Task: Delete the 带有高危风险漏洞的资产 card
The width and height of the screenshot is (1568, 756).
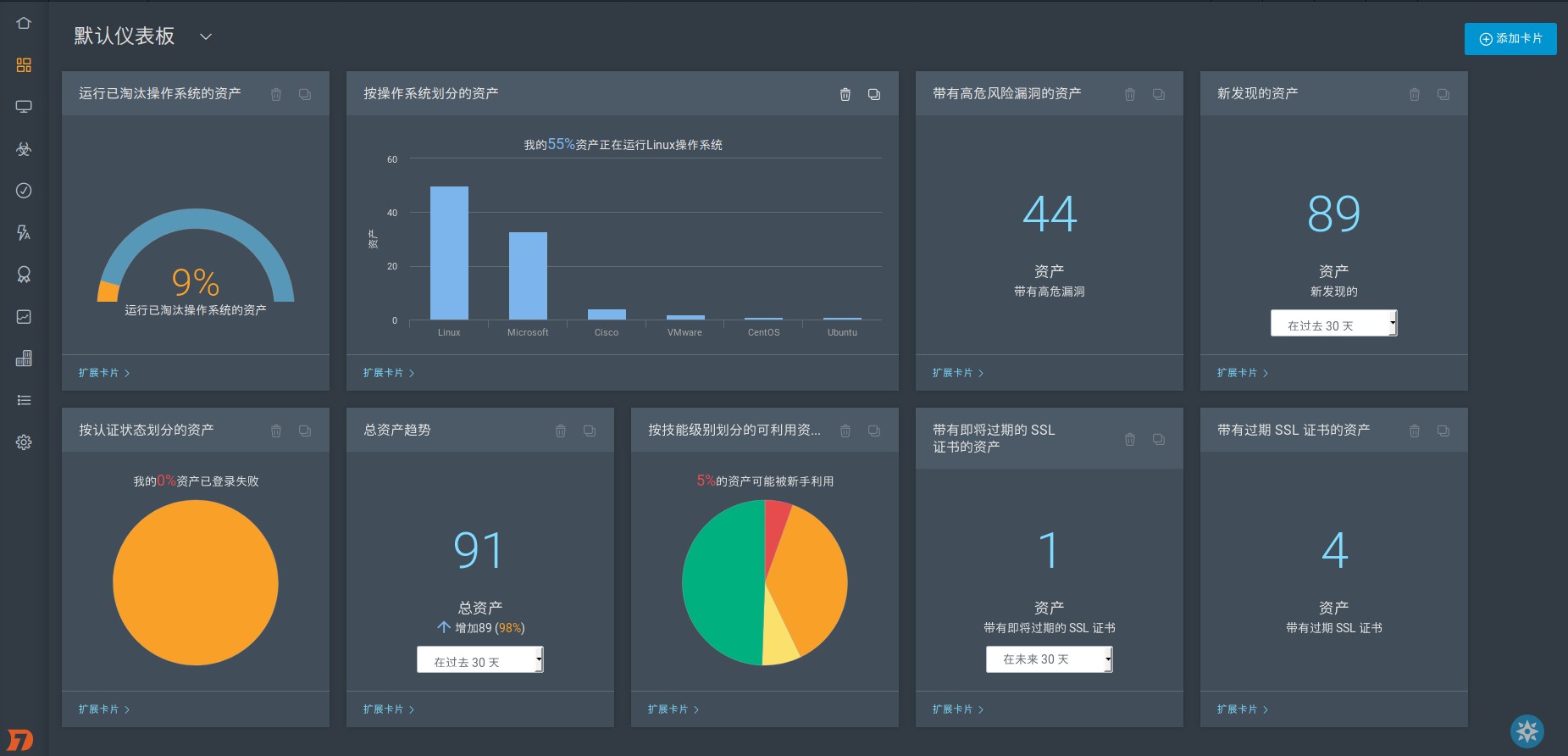Action: click(x=1130, y=94)
